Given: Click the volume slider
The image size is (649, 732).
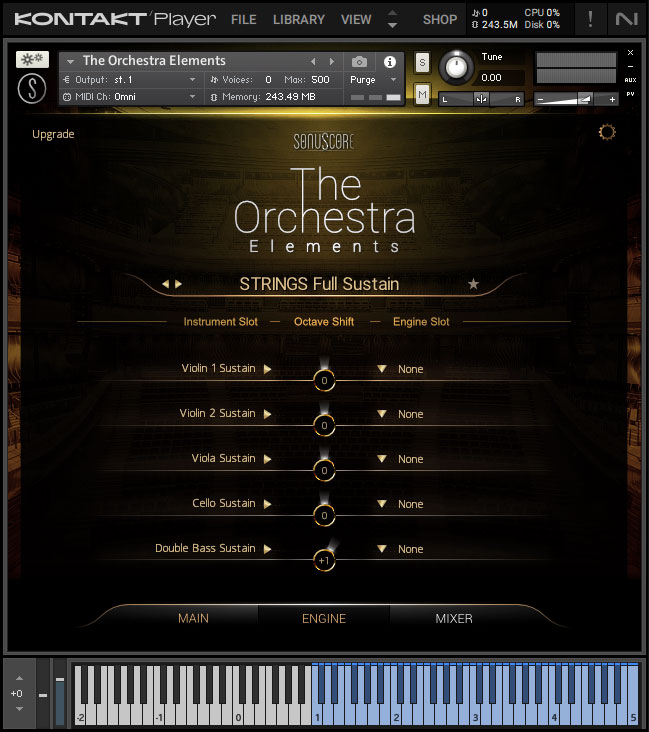Looking at the screenshot, I should point(576,99).
